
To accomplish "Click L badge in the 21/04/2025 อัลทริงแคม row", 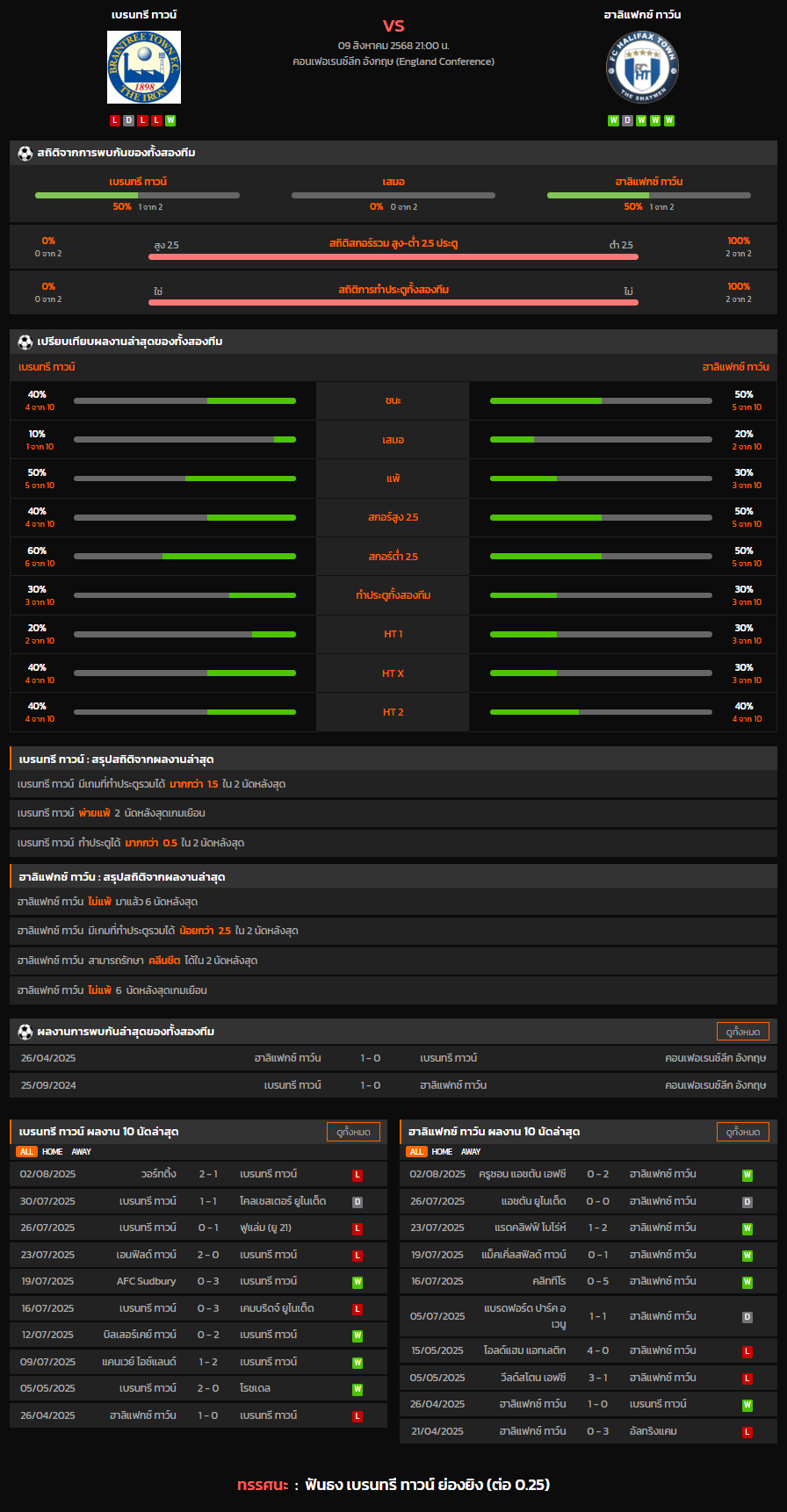I will click(x=747, y=1432).
